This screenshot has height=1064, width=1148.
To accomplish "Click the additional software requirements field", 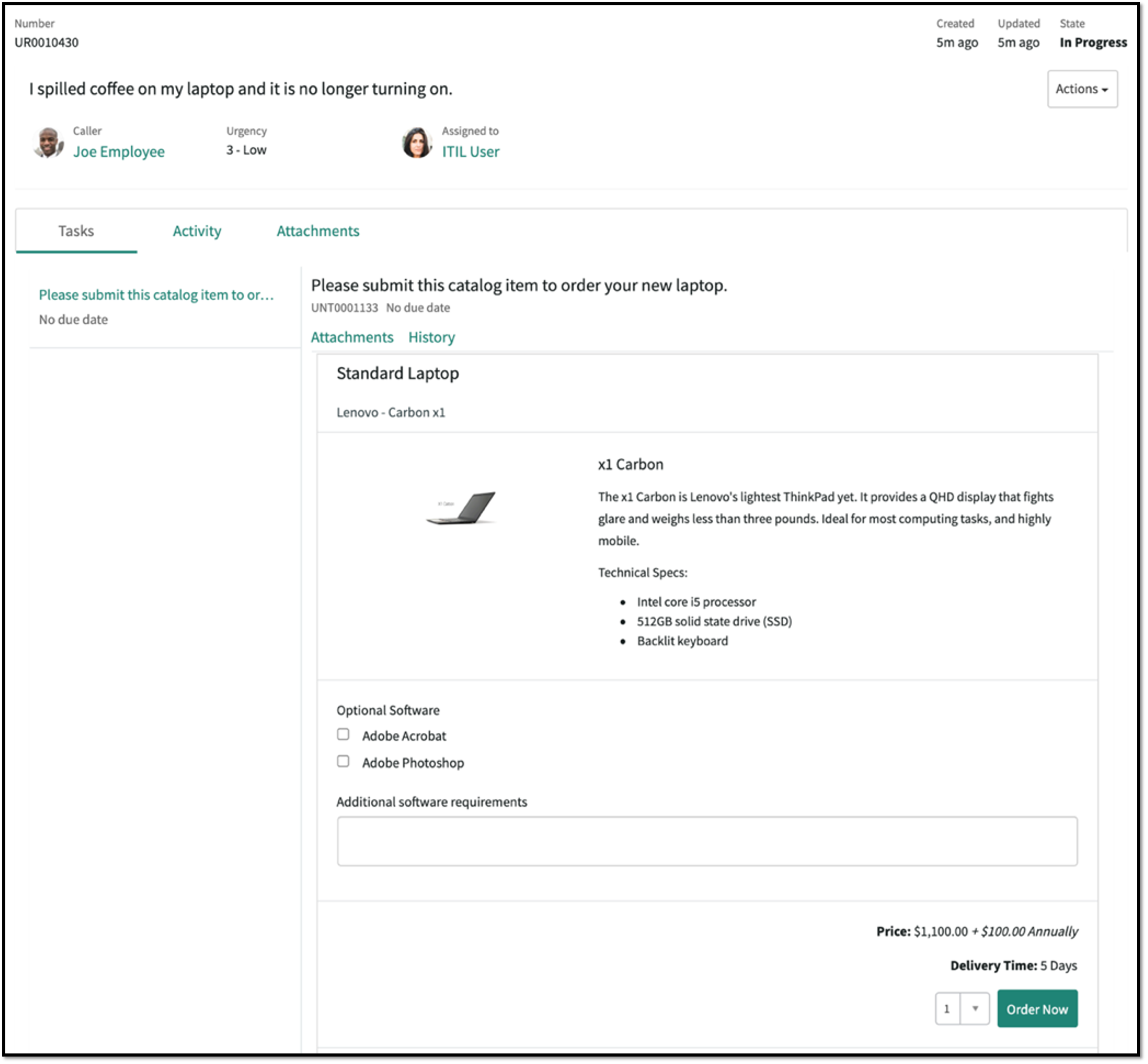I will point(707,841).
